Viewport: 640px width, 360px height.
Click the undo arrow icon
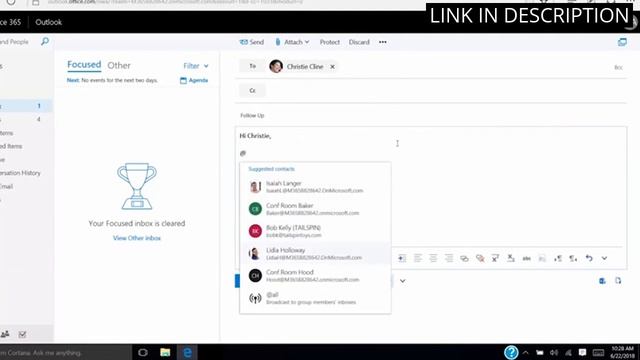click(x=589, y=258)
